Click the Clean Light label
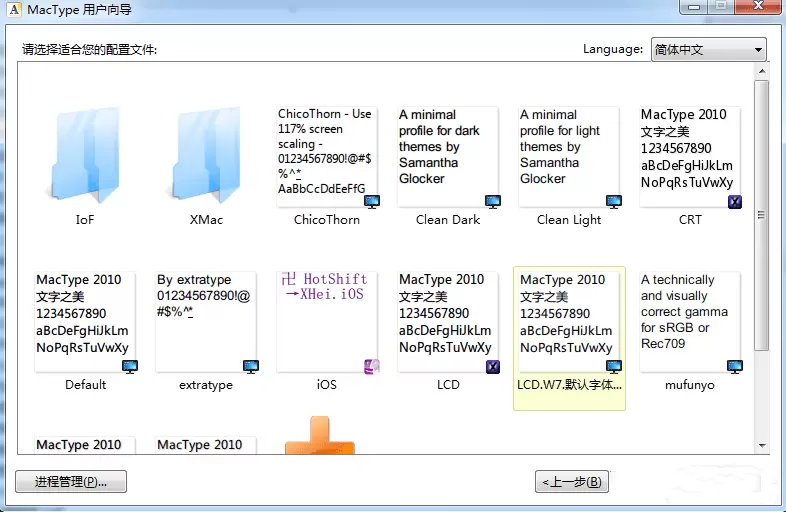 coord(569,220)
